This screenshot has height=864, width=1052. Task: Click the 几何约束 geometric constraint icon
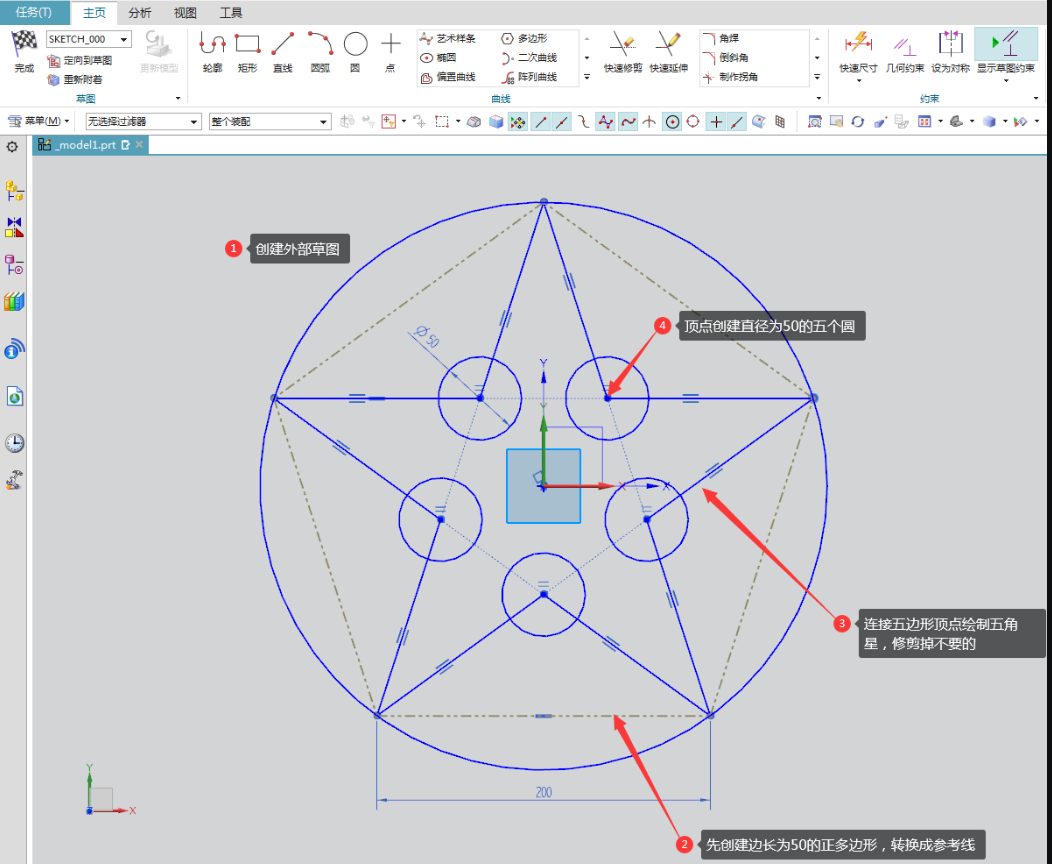[904, 52]
